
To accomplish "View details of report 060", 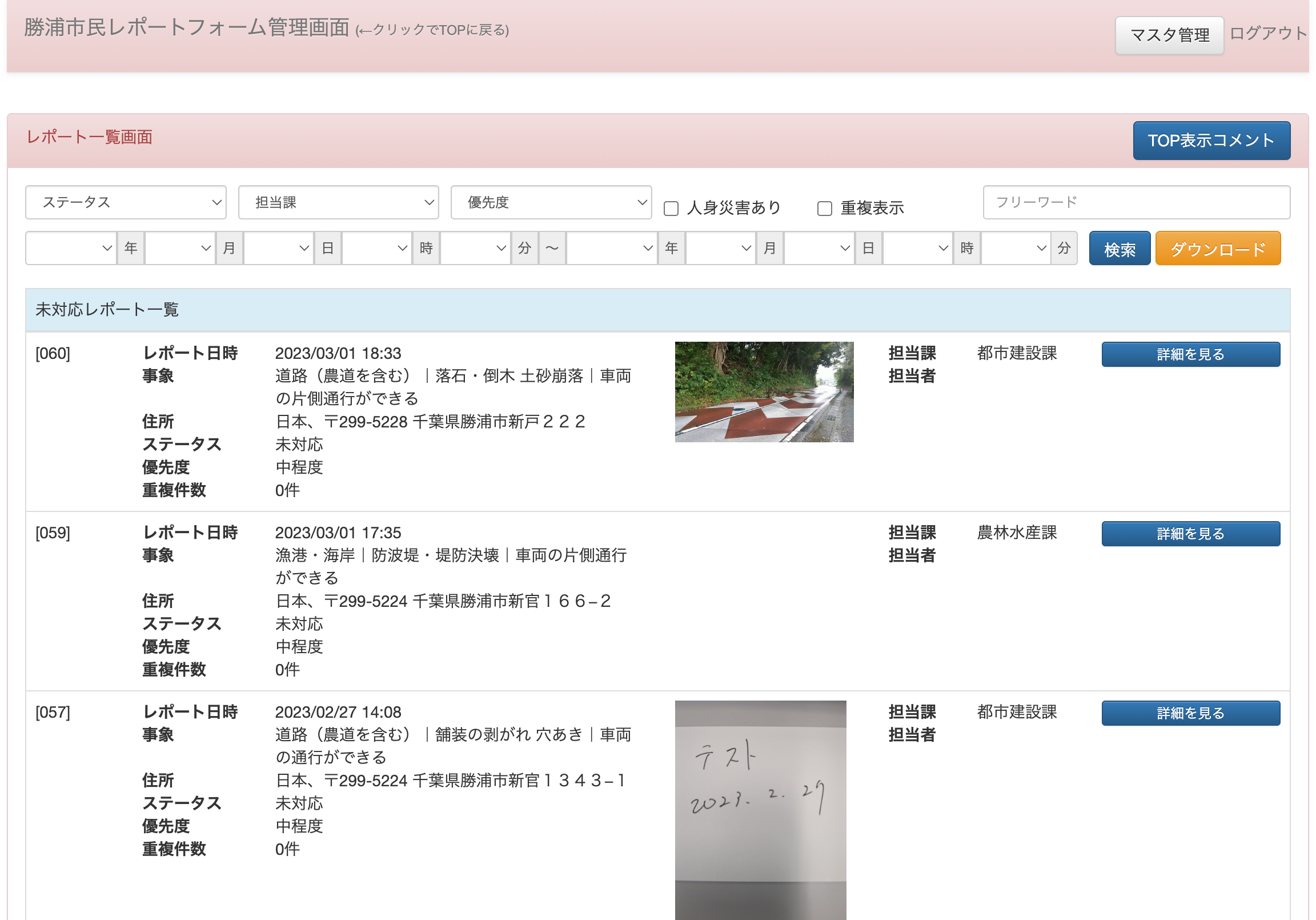I will coord(1190,354).
